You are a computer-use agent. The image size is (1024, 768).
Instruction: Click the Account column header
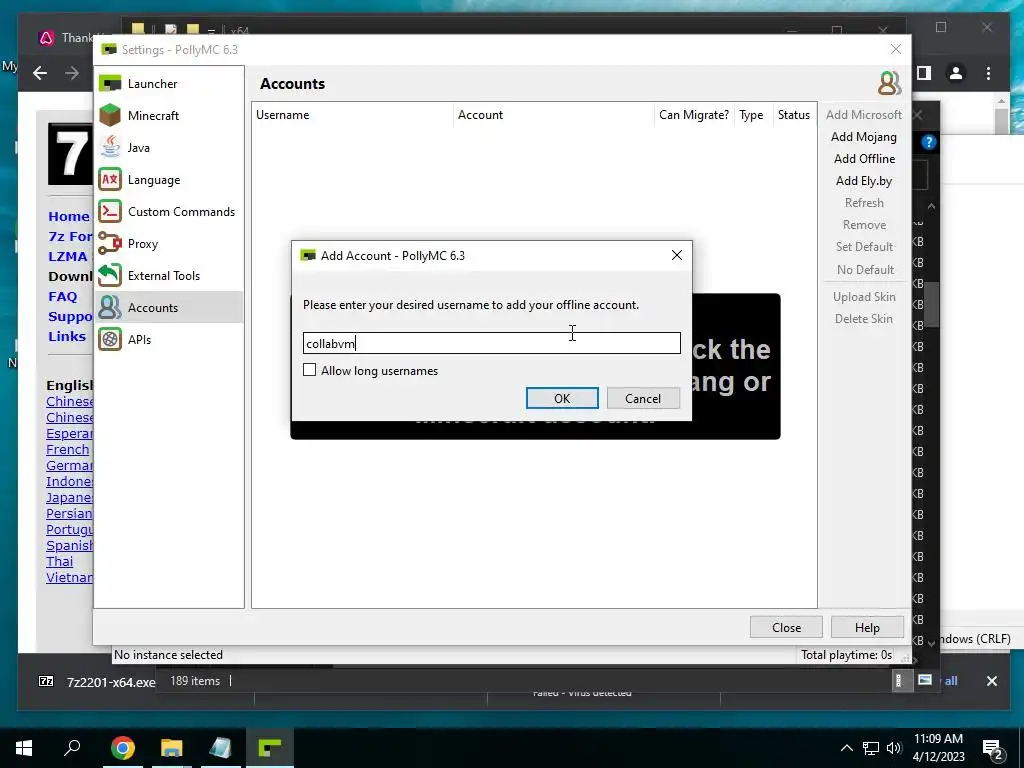(x=554, y=115)
